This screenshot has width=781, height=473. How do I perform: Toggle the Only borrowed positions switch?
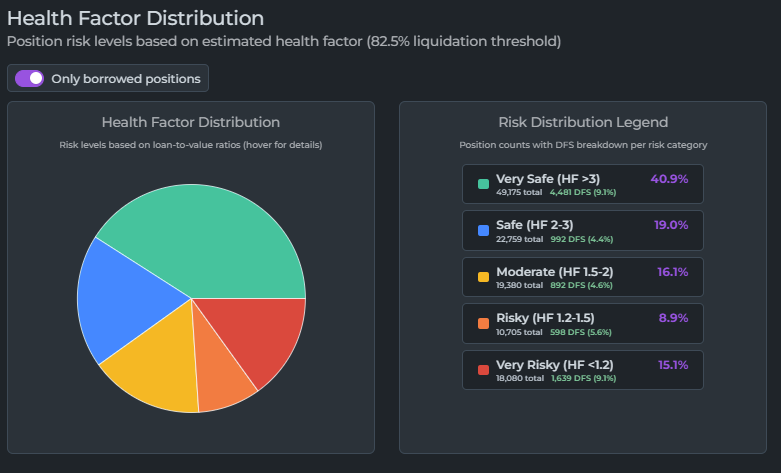click(30, 79)
